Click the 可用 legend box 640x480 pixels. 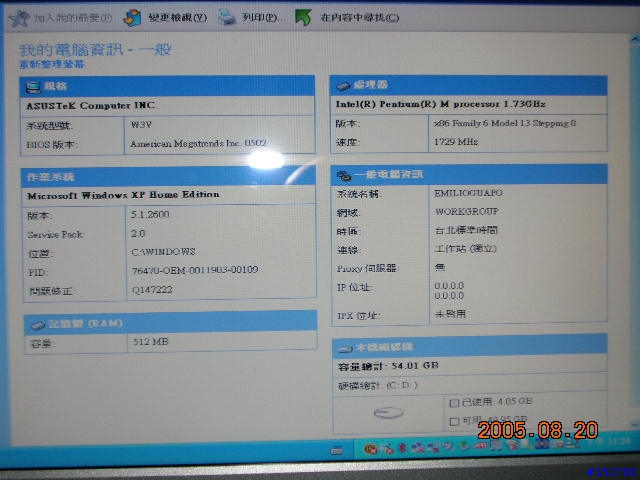tap(454, 421)
